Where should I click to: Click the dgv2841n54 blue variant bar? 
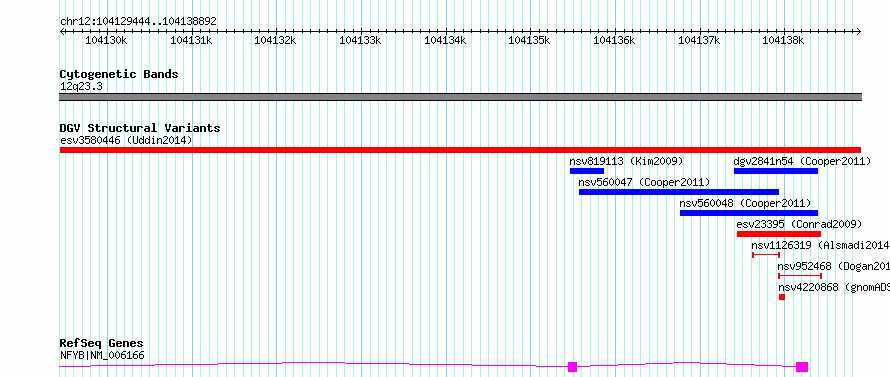point(776,171)
